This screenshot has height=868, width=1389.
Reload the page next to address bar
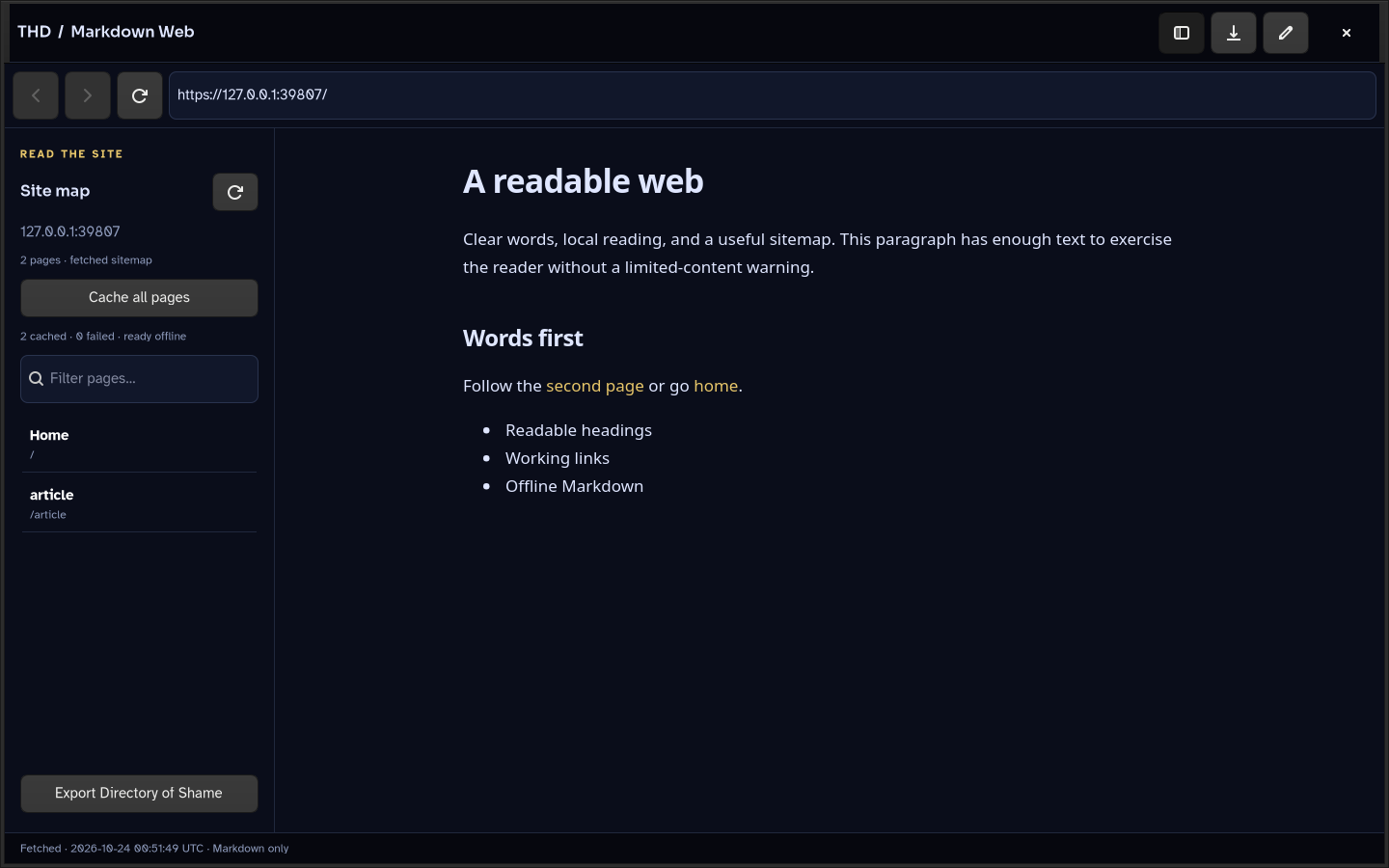coord(140,95)
